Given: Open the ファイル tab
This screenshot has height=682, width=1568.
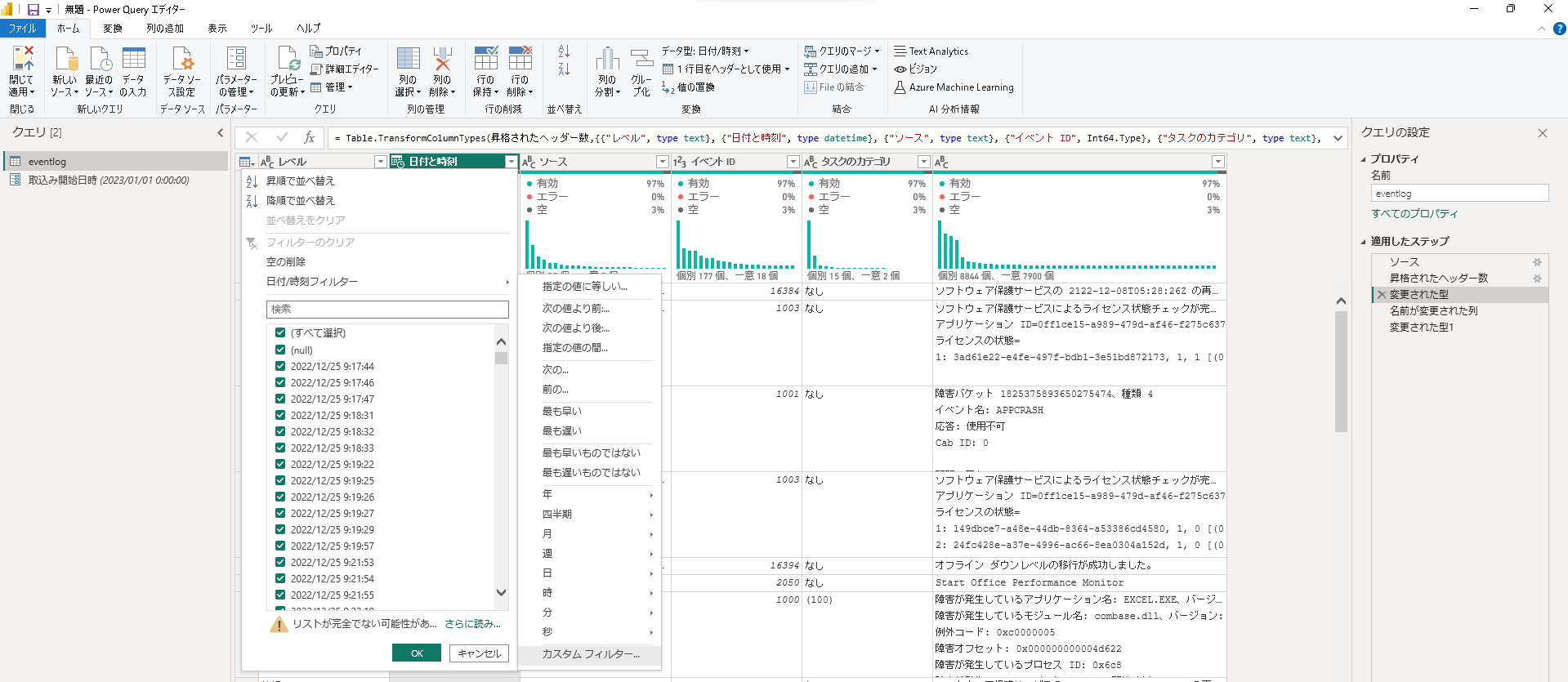Looking at the screenshot, I should click(x=23, y=29).
